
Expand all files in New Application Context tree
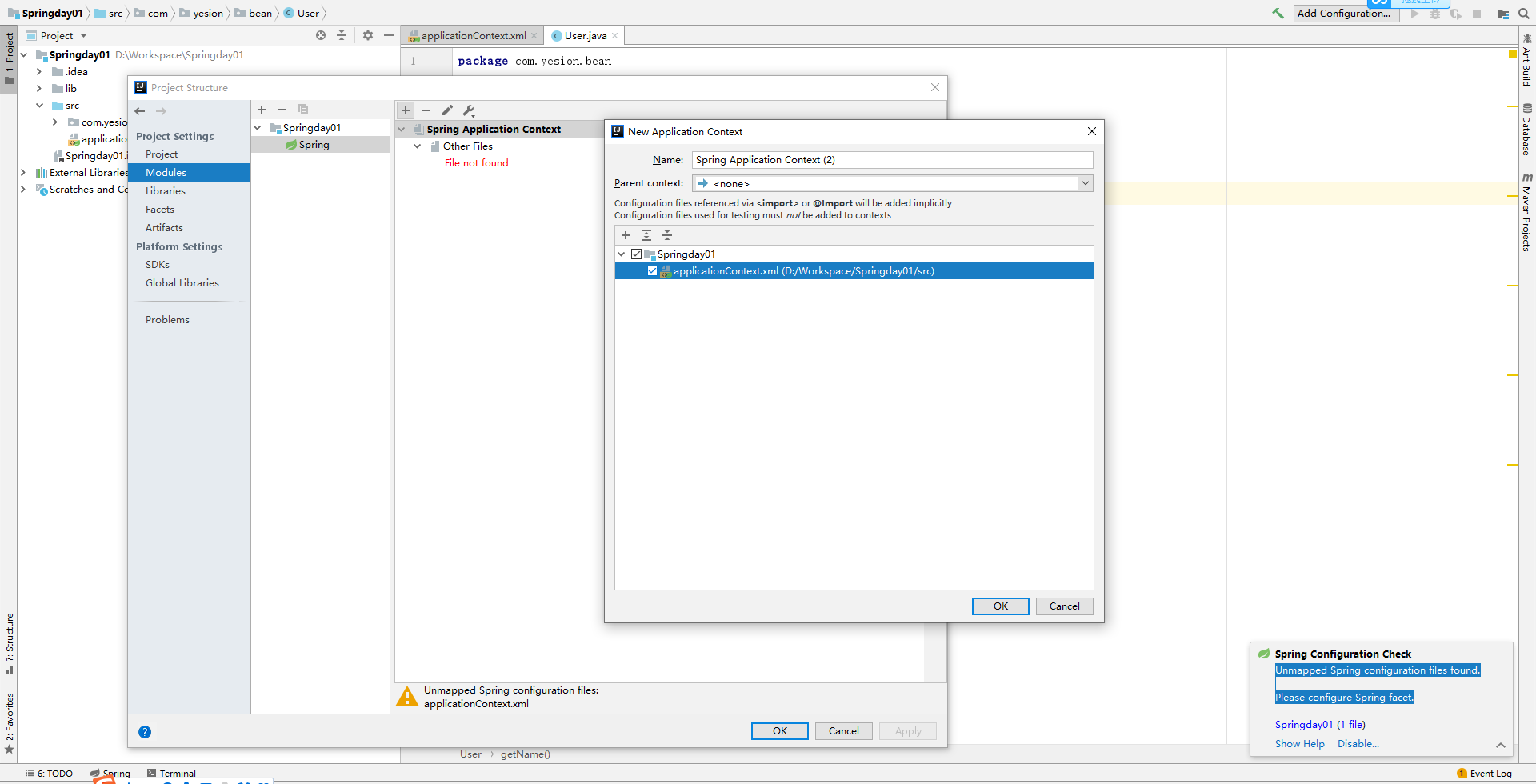coord(646,235)
